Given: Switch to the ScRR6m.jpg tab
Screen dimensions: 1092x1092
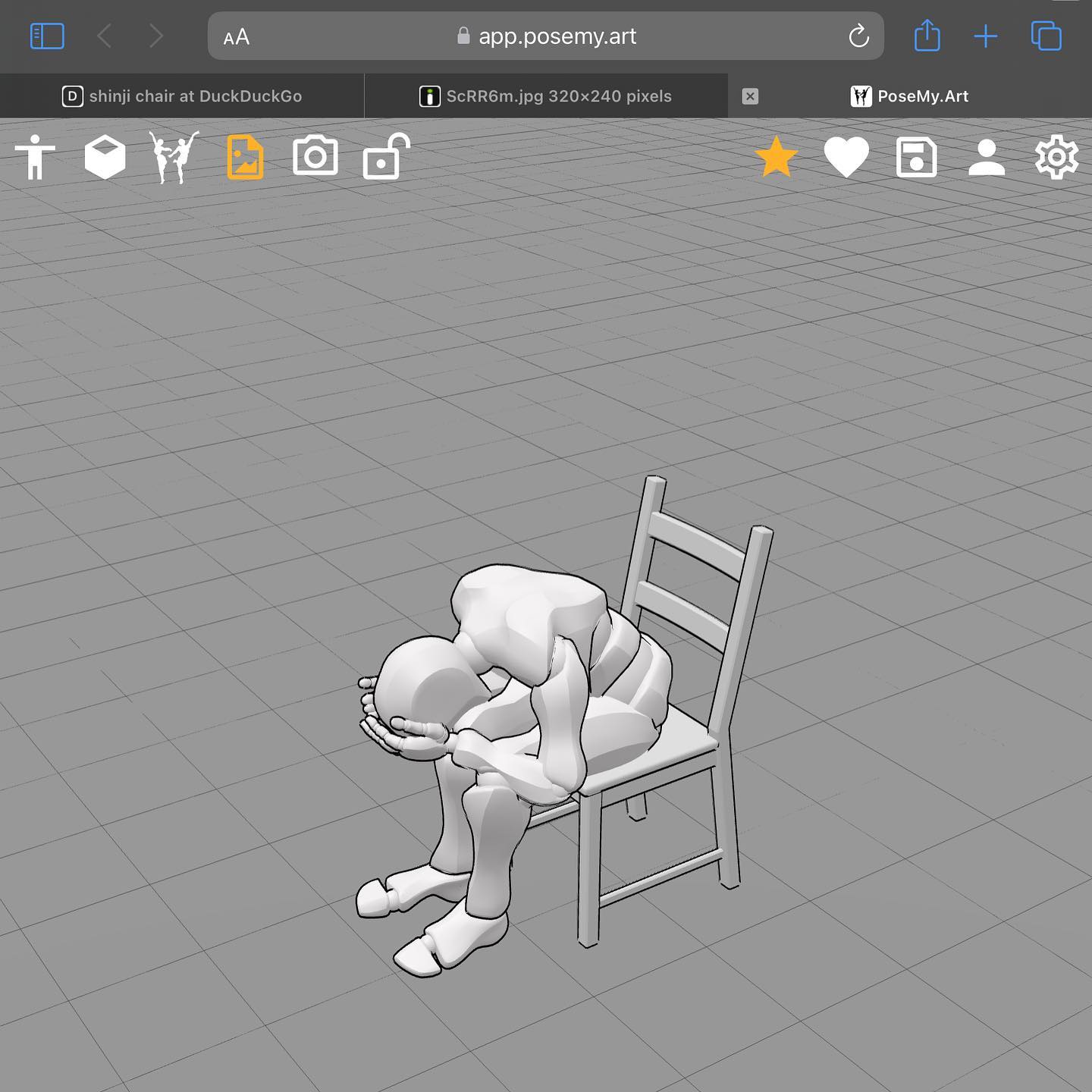Looking at the screenshot, I should (546, 96).
